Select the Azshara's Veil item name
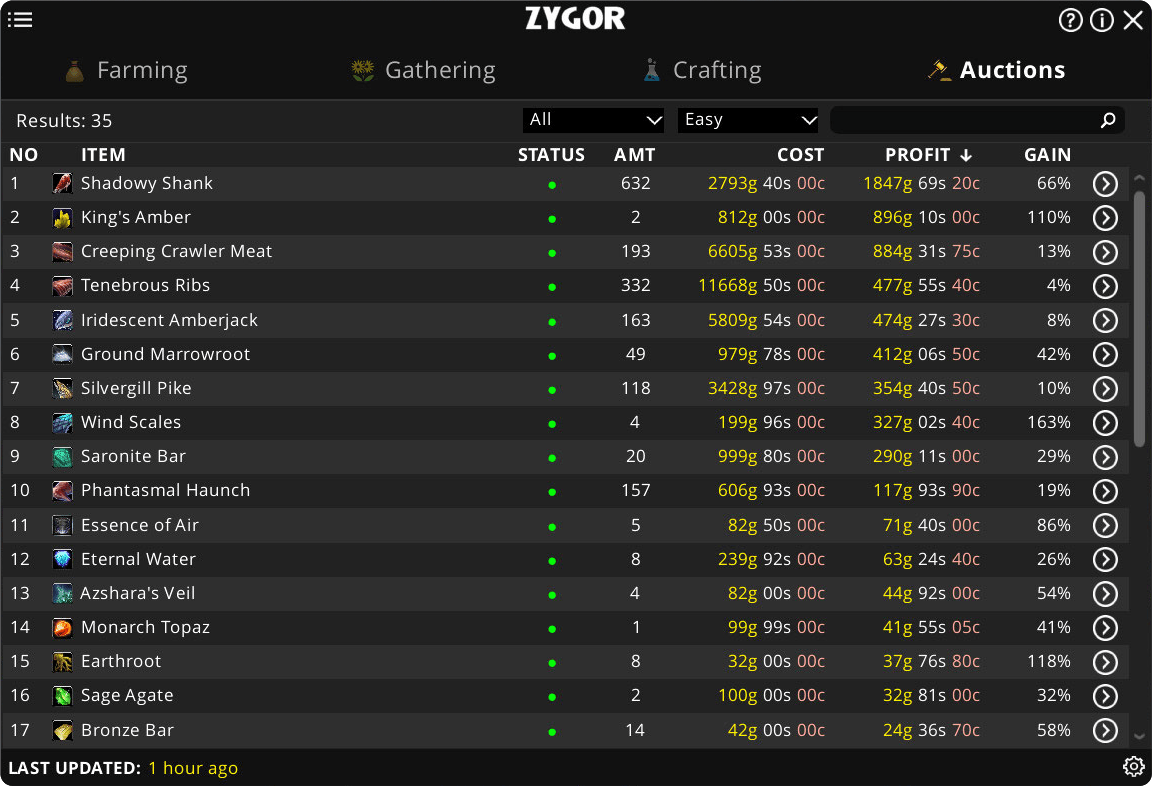1152x786 pixels. (137, 593)
